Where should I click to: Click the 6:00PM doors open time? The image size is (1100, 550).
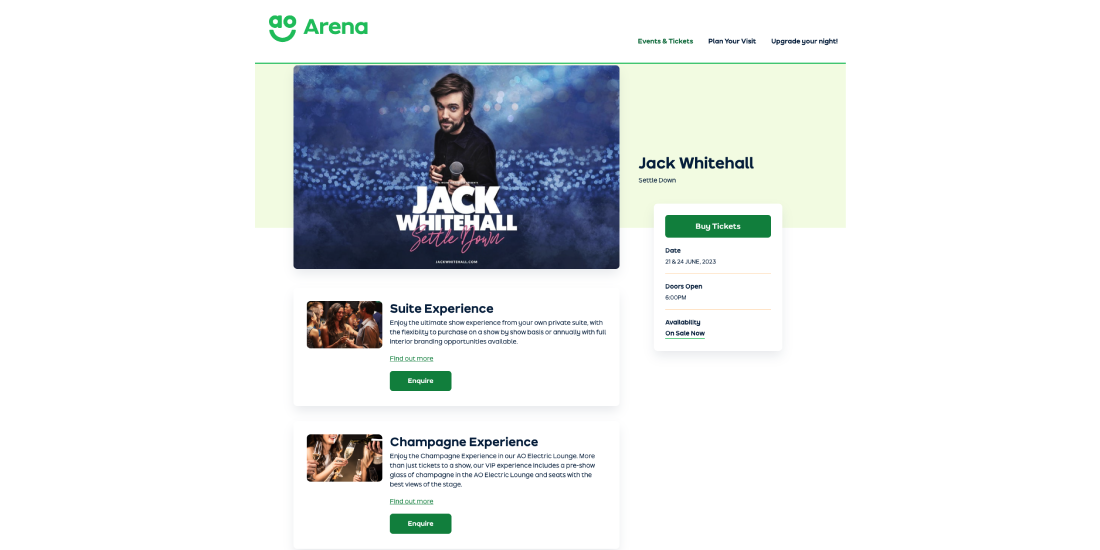(x=676, y=297)
